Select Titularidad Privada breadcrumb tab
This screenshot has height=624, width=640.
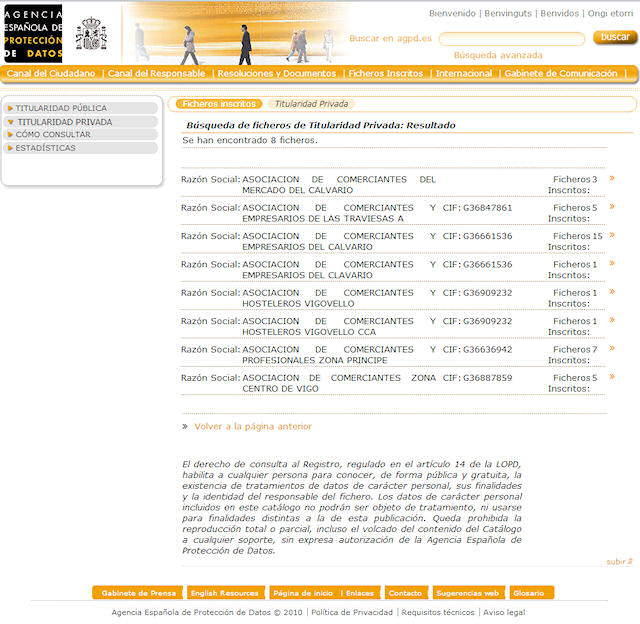pyautogui.click(x=311, y=104)
